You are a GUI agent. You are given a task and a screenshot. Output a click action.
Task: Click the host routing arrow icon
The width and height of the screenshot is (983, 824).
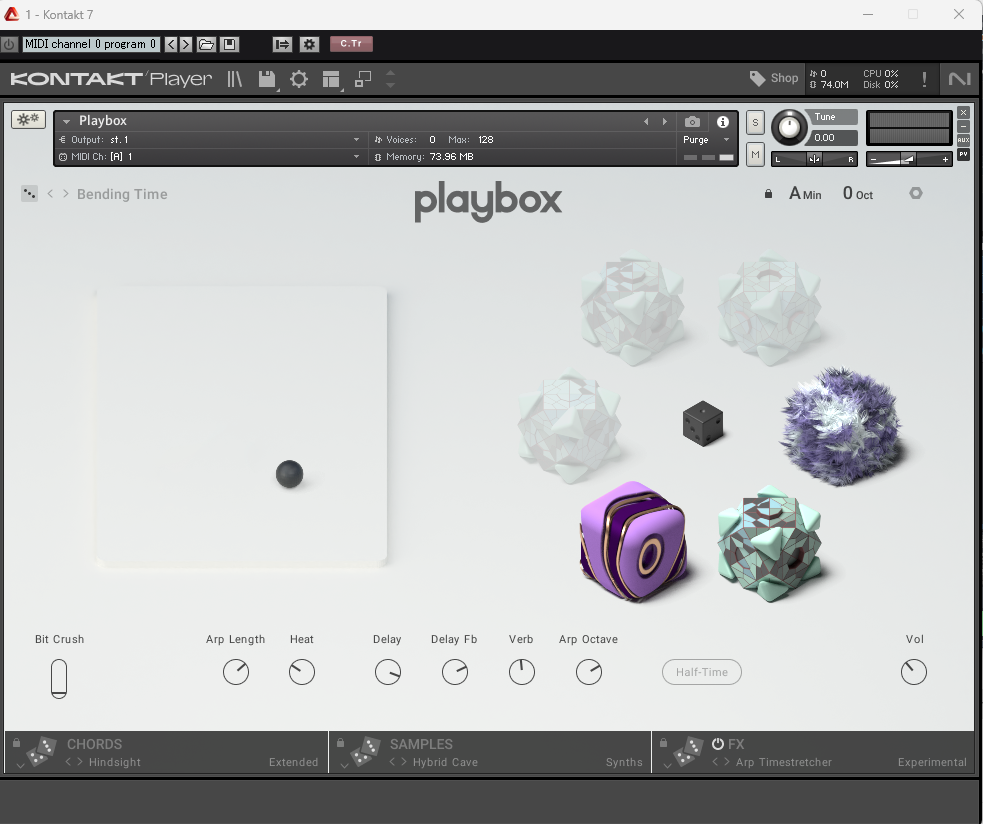click(x=282, y=44)
